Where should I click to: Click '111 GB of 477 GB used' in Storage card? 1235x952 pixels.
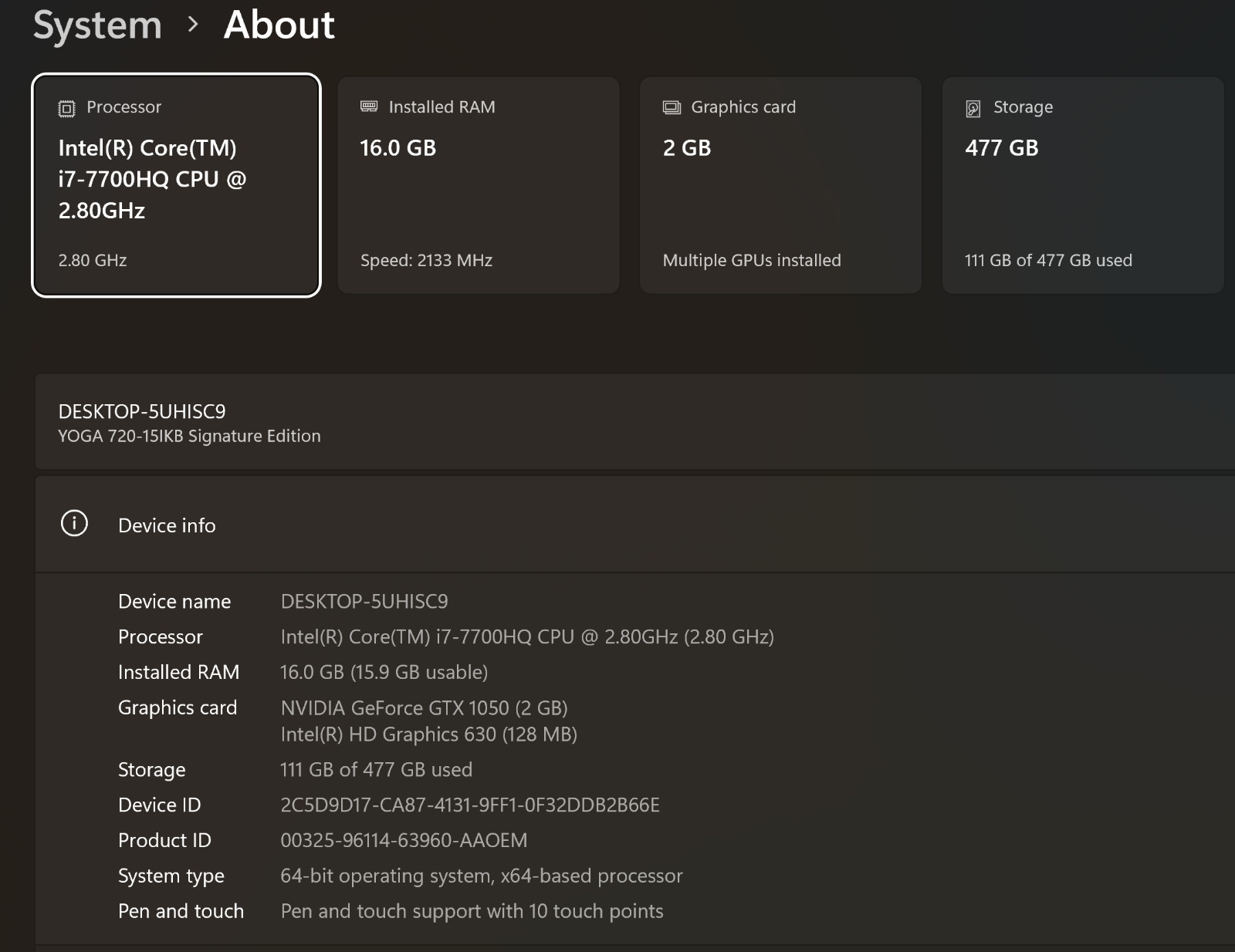1048,260
